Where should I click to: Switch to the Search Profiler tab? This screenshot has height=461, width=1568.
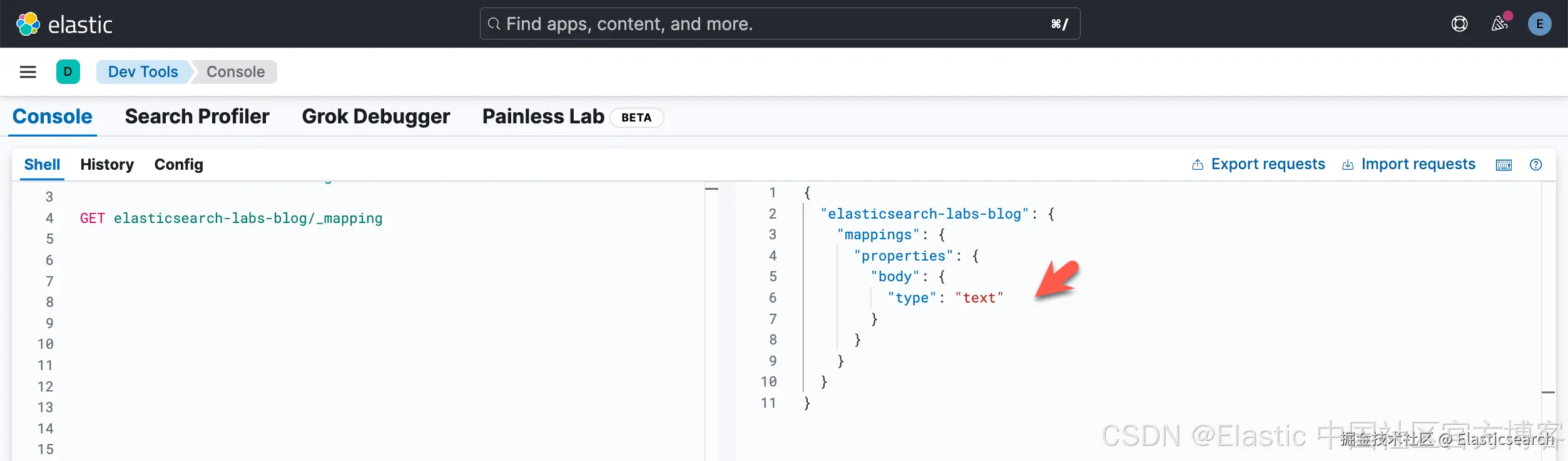point(197,117)
